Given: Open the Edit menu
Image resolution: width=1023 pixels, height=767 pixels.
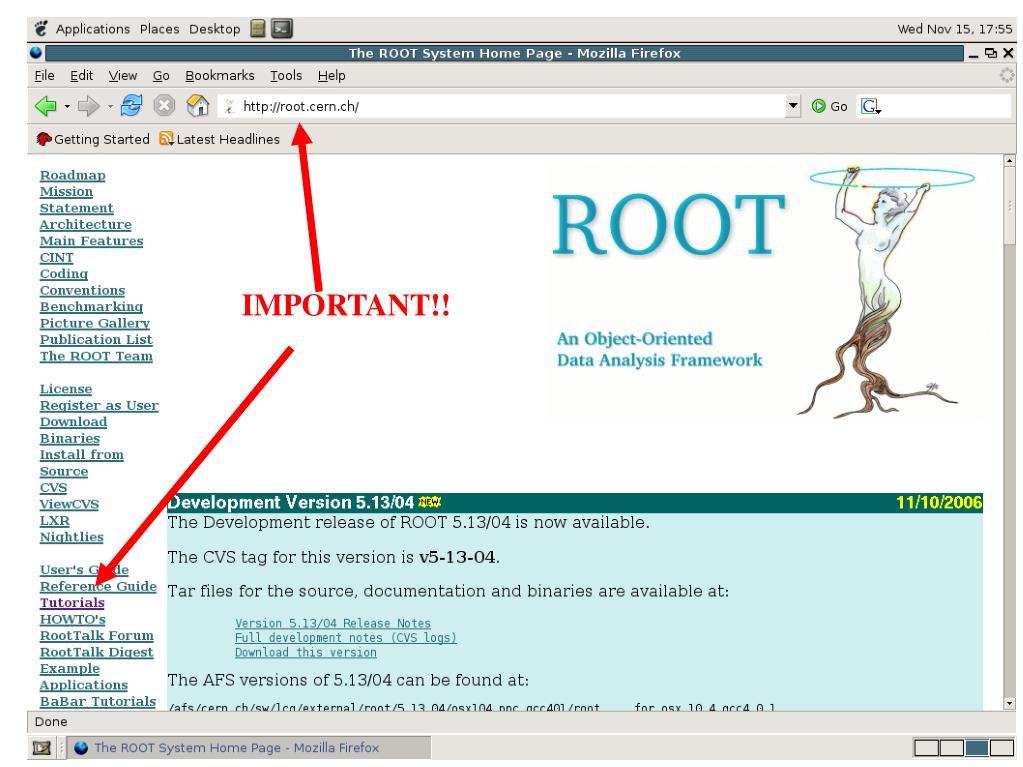Looking at the screenshot, I should point(82,76).
